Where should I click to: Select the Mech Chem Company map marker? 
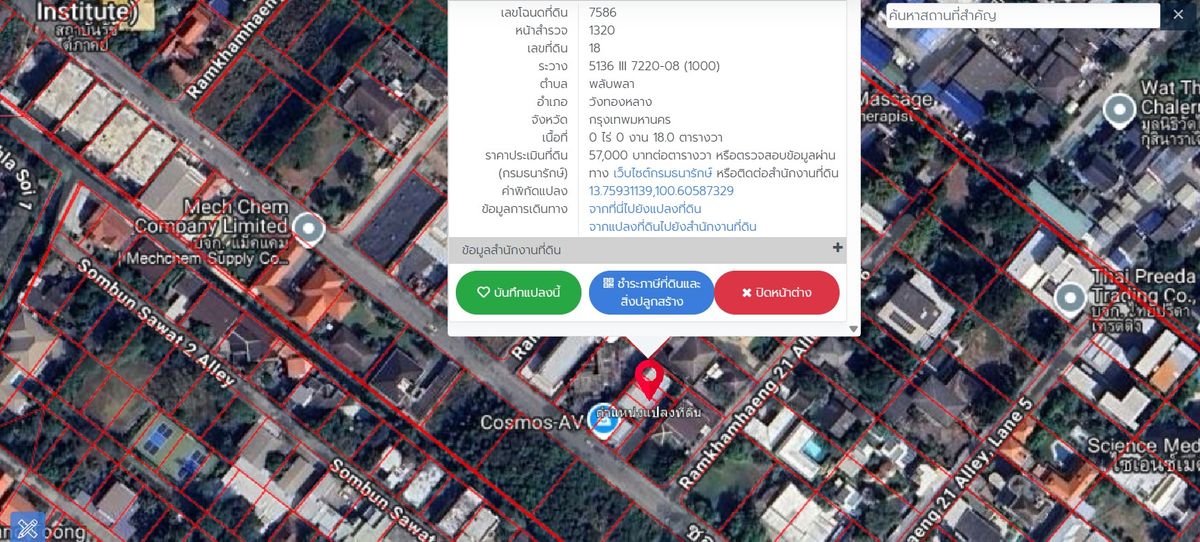coord(310,229)
